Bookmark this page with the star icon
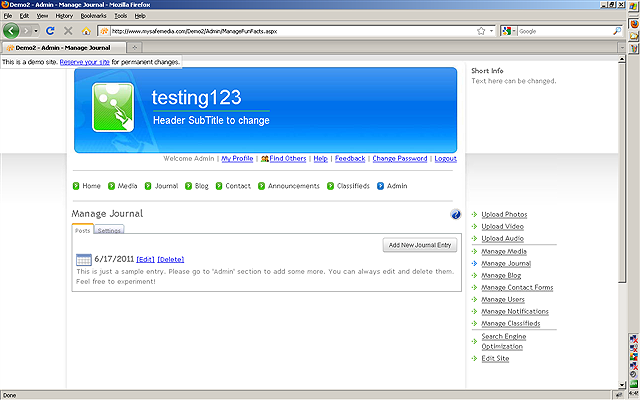 481,31
